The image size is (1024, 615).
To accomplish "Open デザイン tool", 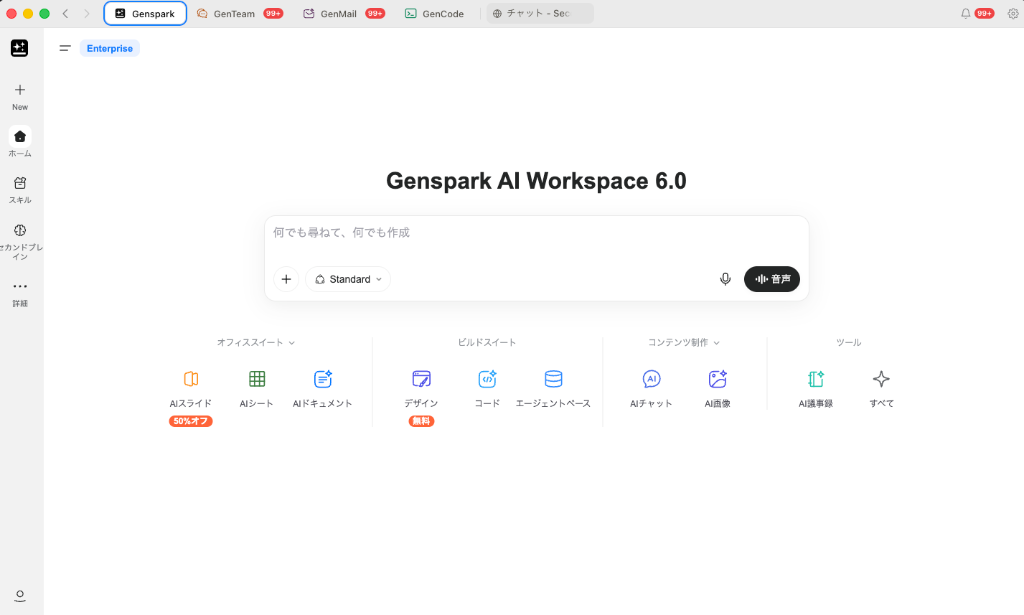I will [421, 388].
